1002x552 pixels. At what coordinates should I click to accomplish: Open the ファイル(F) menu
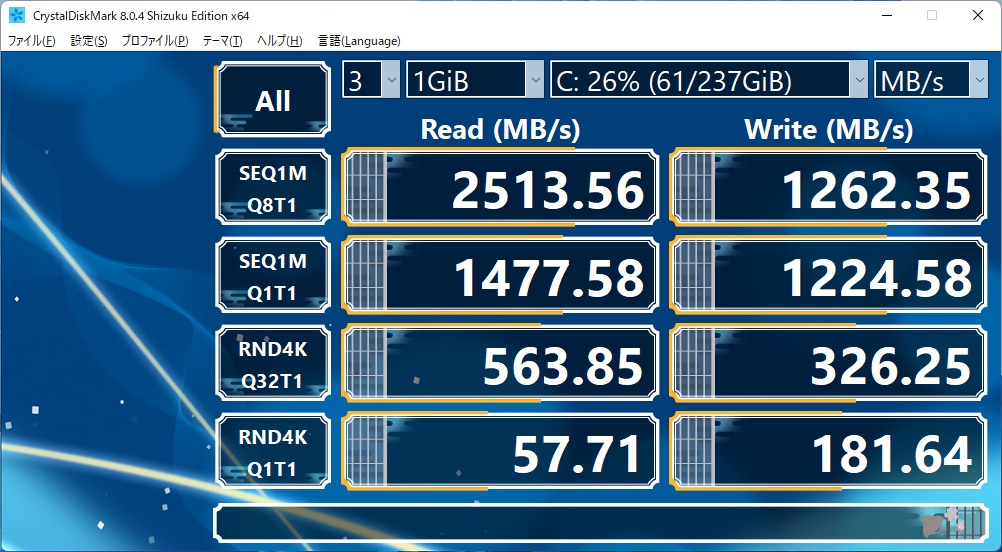(x=31, y=41)
